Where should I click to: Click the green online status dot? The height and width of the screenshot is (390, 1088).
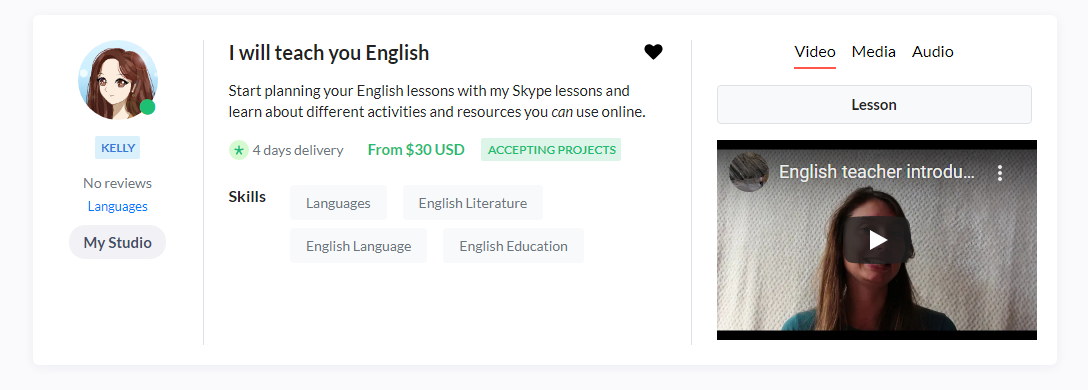click(x=147, y=107)
